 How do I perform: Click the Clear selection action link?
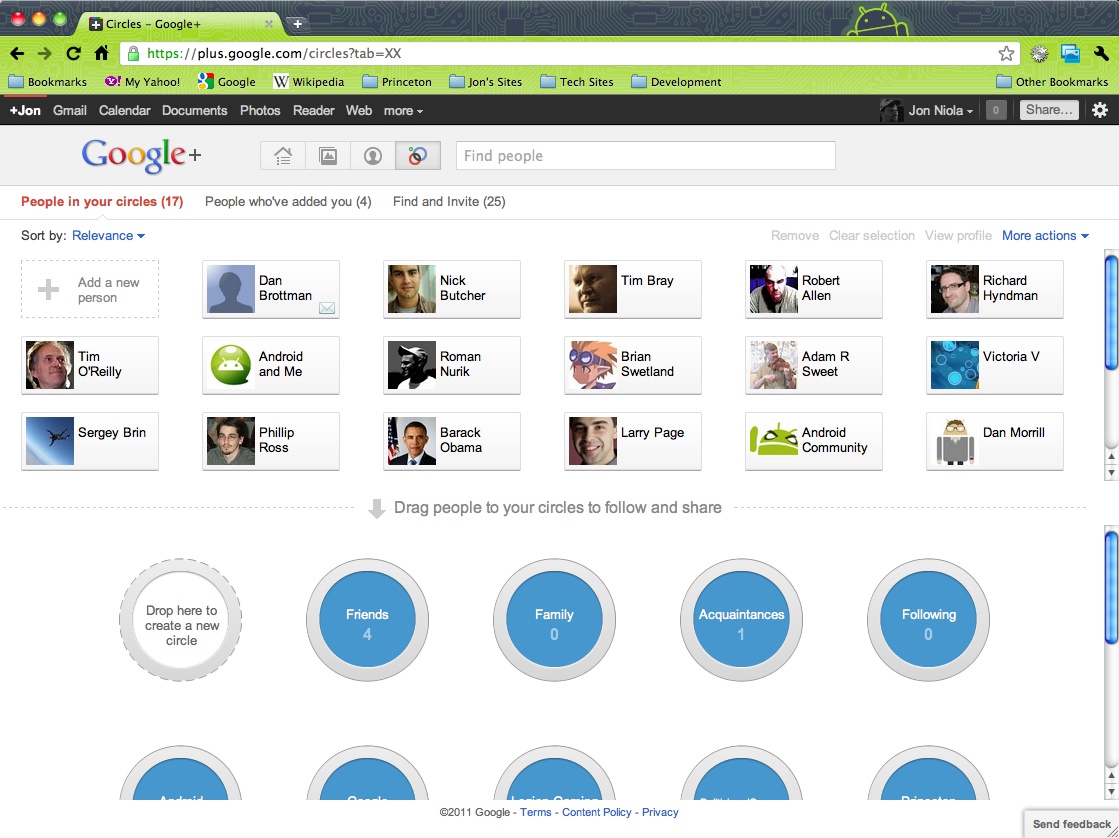[871, 236]
